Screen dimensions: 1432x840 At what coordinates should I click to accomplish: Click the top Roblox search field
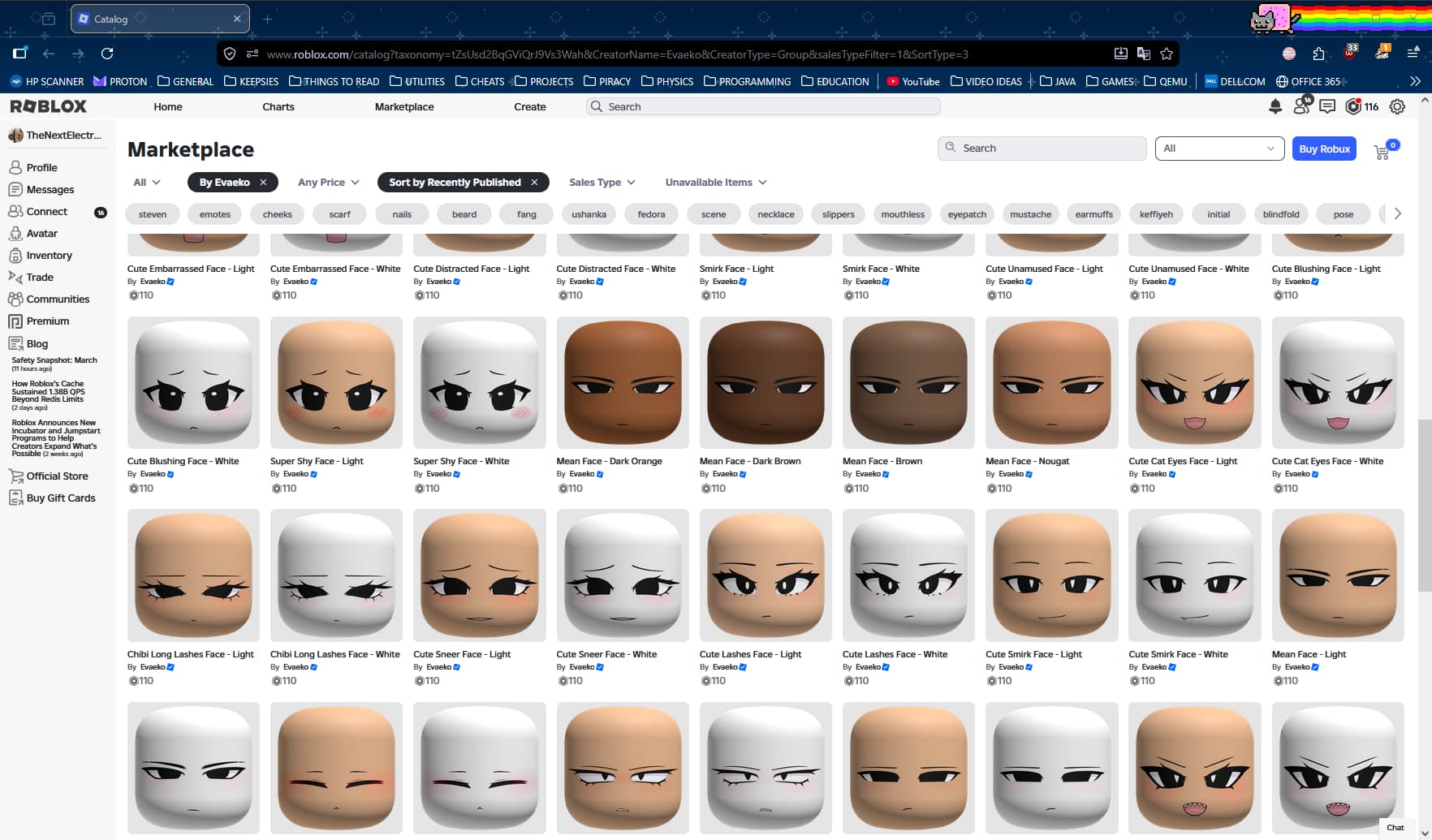(x=763, y=106)
